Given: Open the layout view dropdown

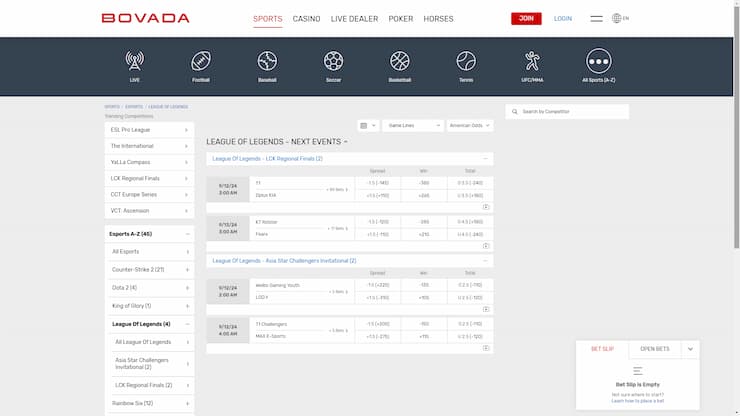Looking at the screenshot, I should [x=368, y=126].
